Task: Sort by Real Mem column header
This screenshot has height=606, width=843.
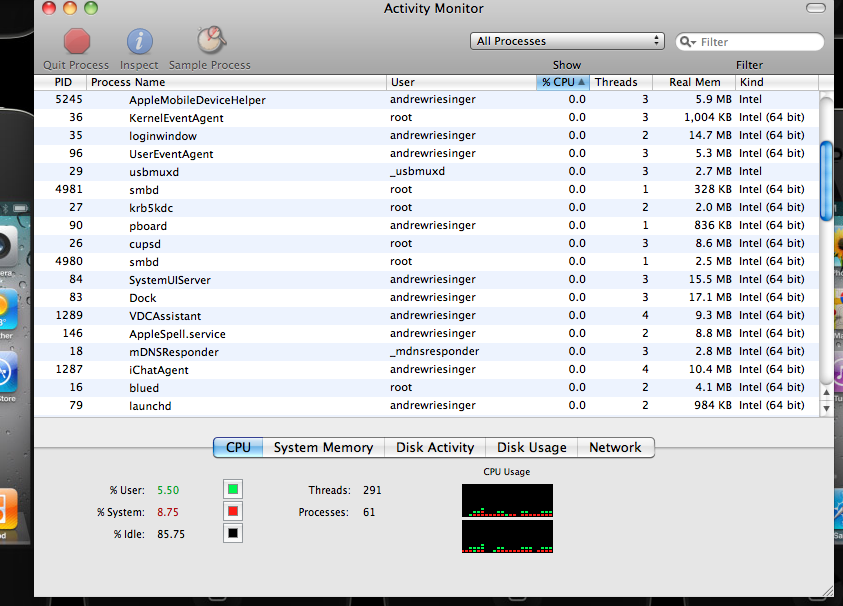Action: click(x=694, y=82)
